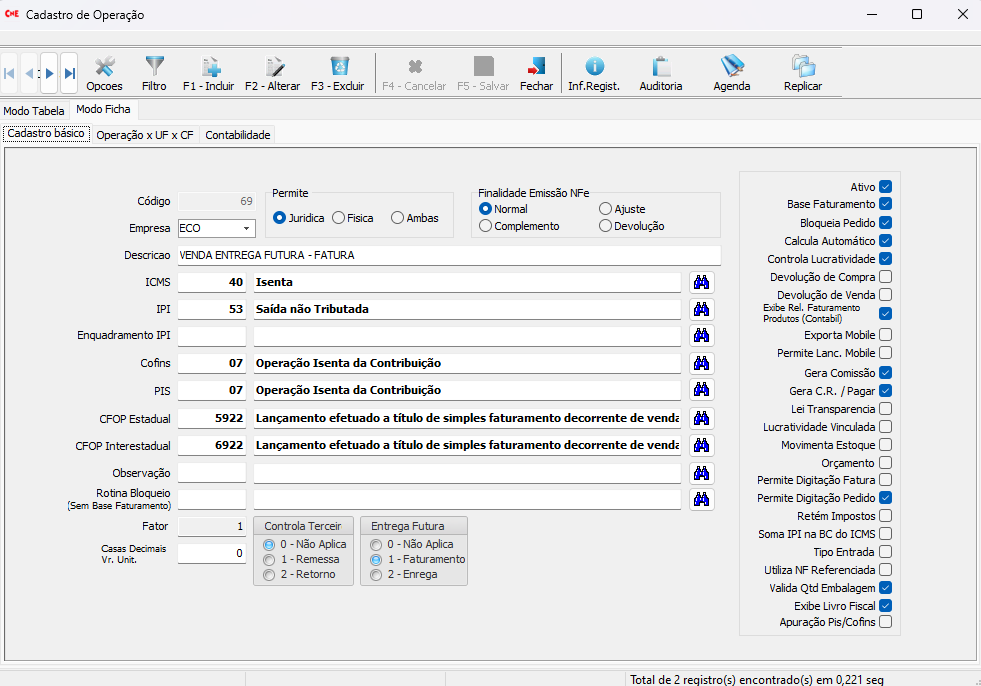This screenshot has width=981, height=686.
Task: Open Auditoria from the toolbar
Action: click(x=660, y=74)
